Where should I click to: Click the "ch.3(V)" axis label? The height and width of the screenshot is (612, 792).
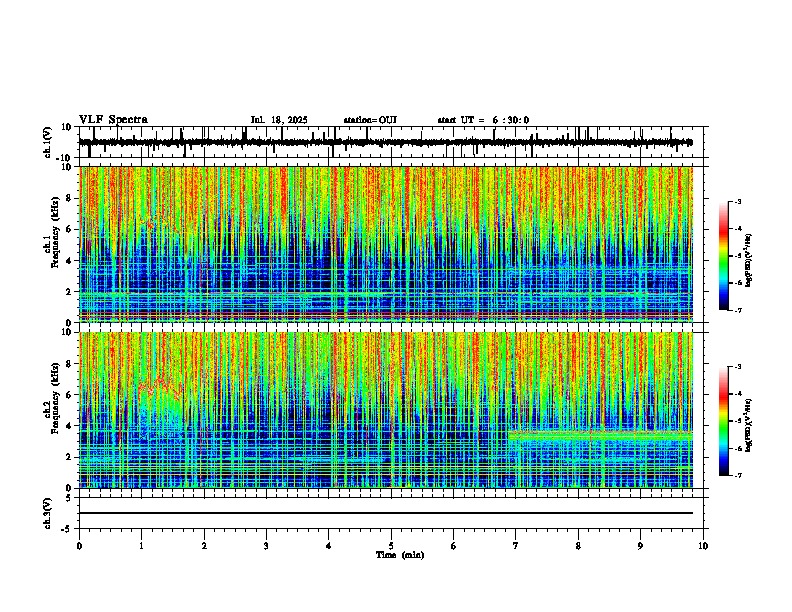(x=48, y=513)
